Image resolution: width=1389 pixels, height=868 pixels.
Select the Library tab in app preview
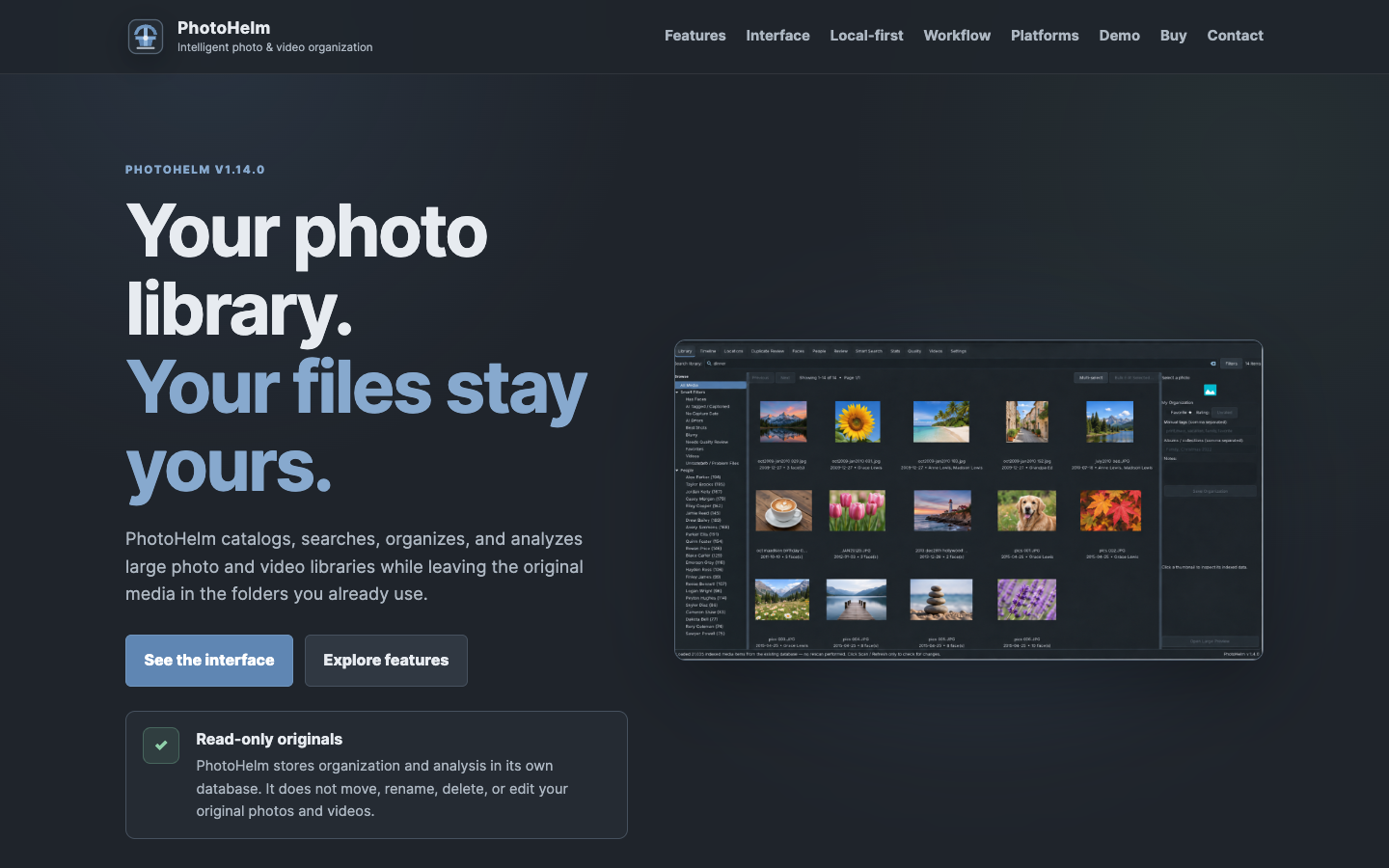[685, 351]
